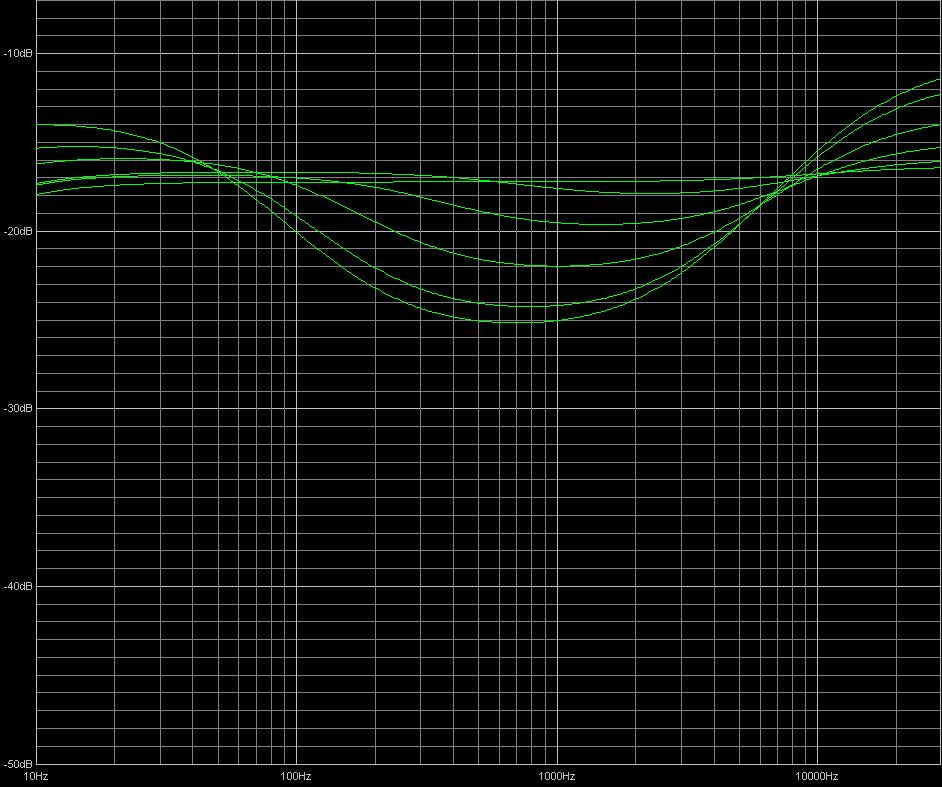Click the 10000Hz and -30dB grid intersection
This screenshot has height=787, width=942.
[817, 408]
